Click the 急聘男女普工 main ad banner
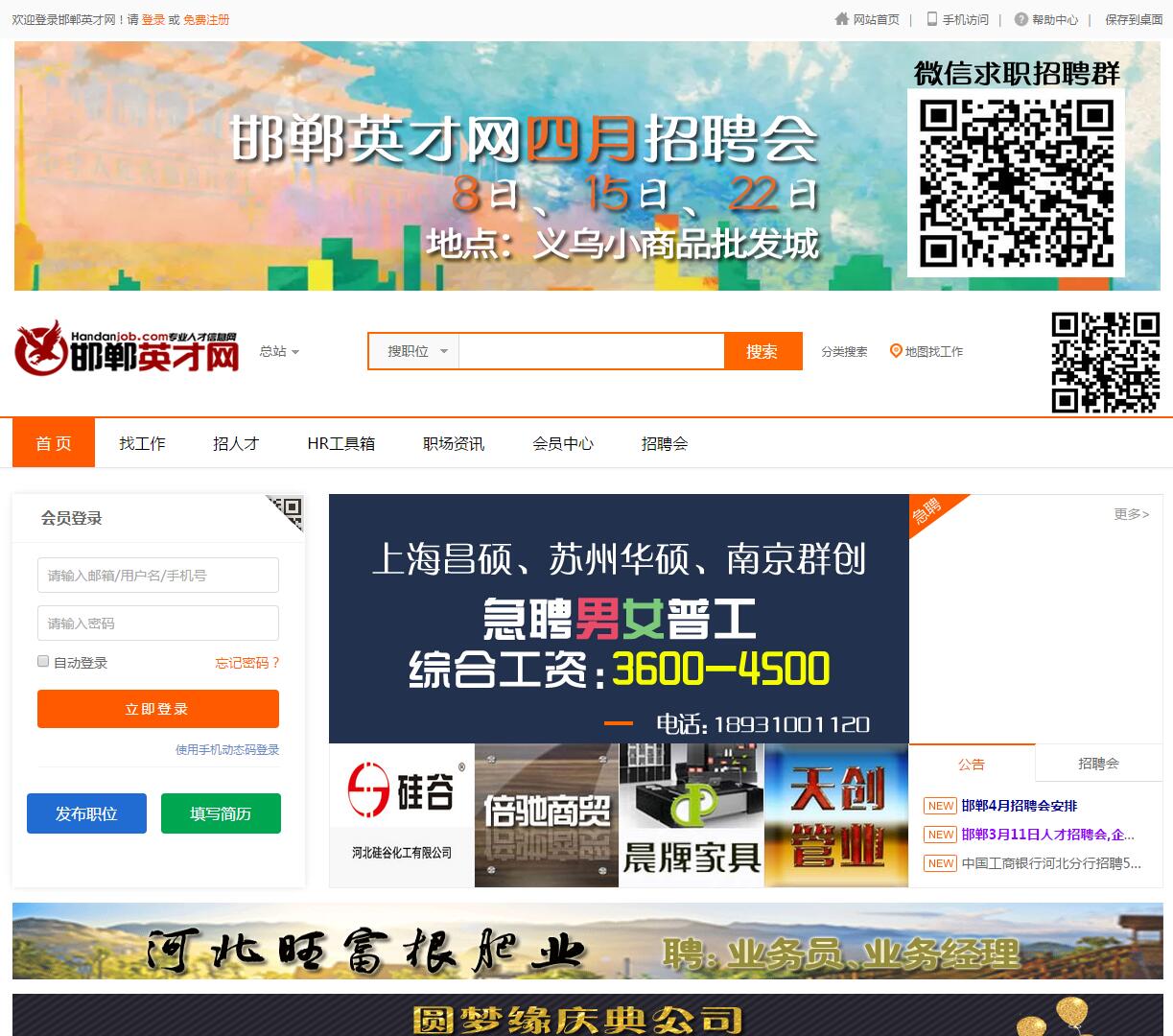Image resolution: width=1173 pixels, height=1036 pixels. click(619, 619)
